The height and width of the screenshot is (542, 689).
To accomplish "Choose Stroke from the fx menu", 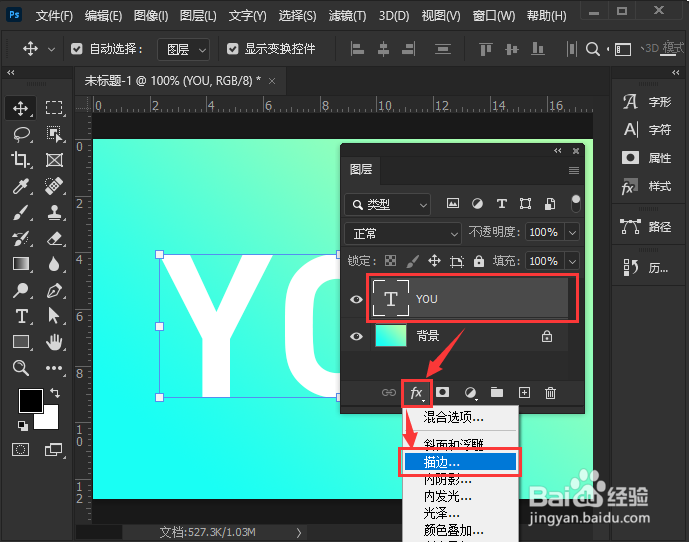I will tap(460, 462).
